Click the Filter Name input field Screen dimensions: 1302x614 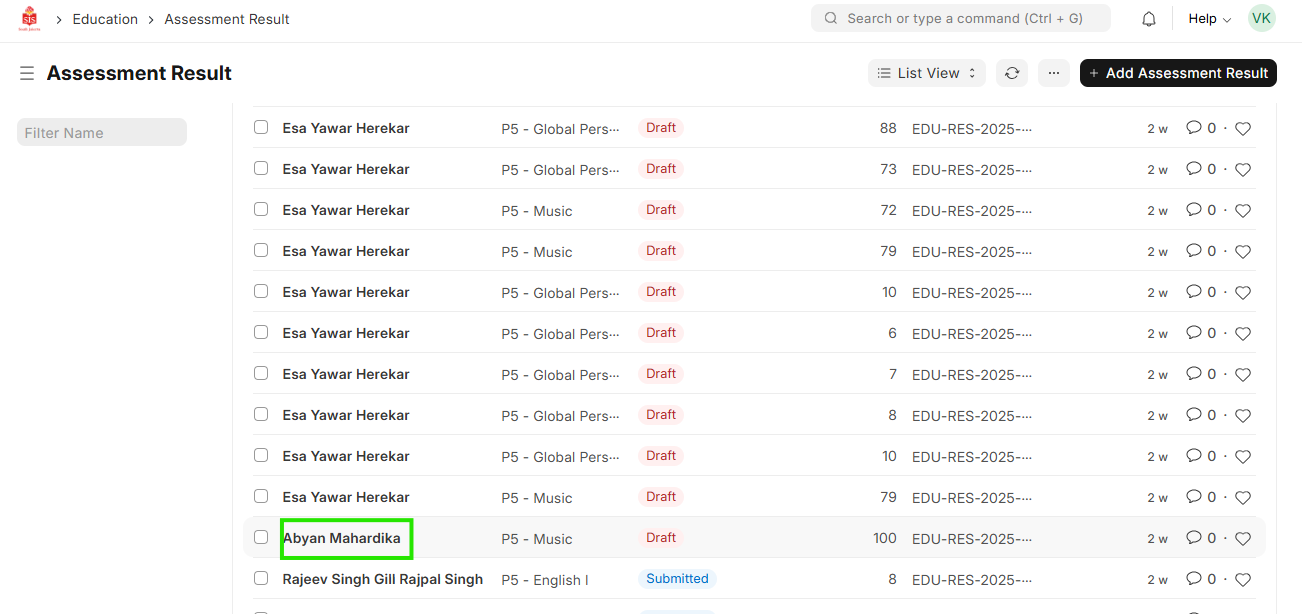[102, 133]
